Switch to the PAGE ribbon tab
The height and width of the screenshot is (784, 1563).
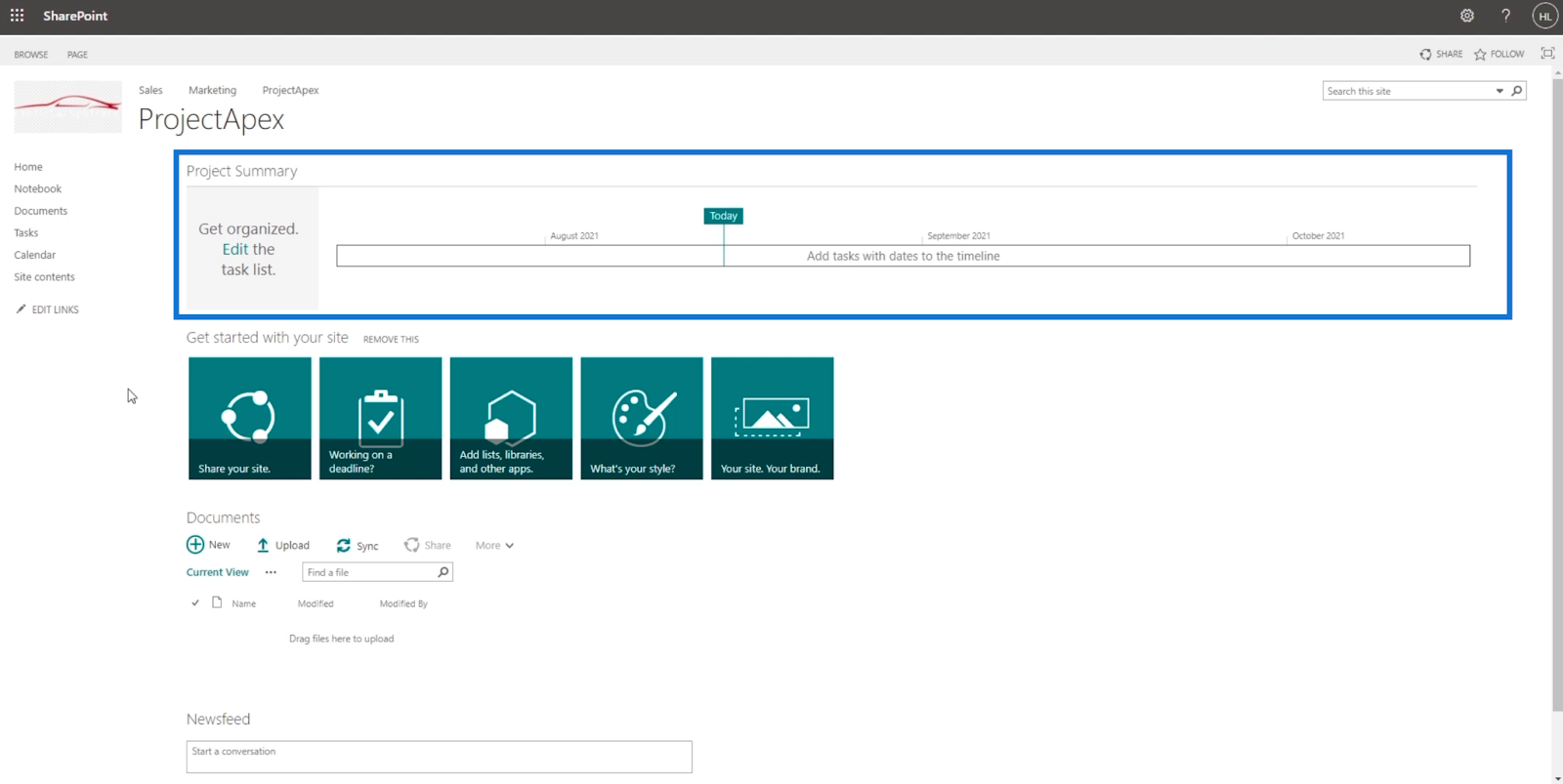click(x=77, y=55)
